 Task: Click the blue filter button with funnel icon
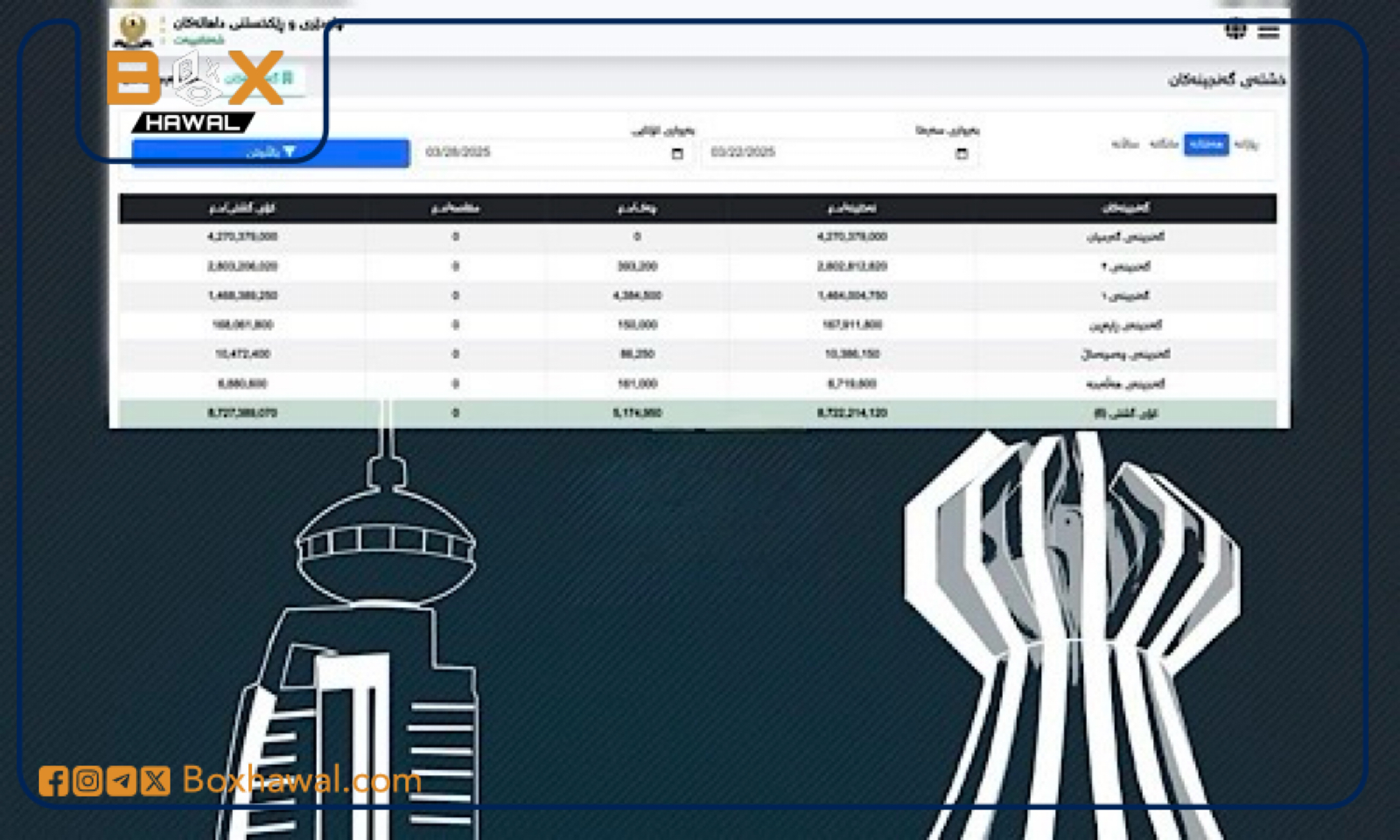click(x=271, y=152)
